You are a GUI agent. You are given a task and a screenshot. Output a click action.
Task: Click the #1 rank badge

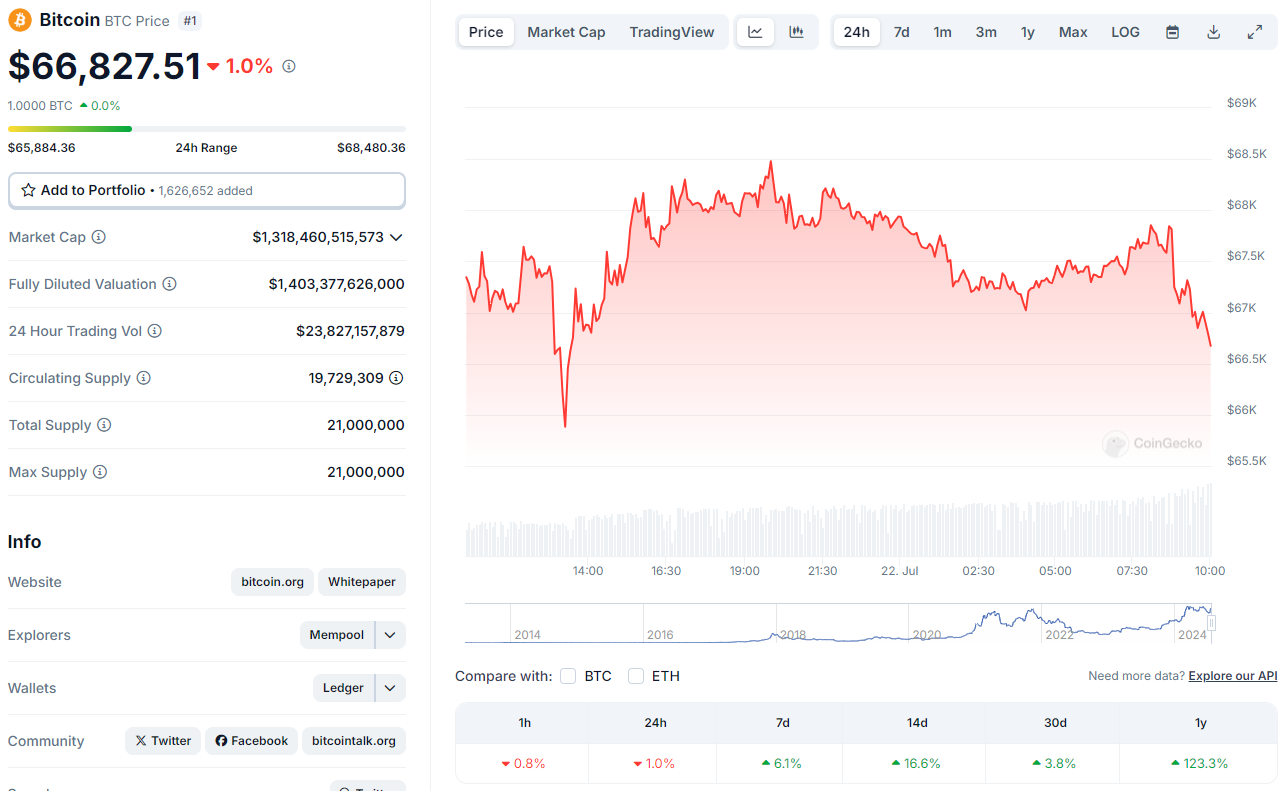189,20
